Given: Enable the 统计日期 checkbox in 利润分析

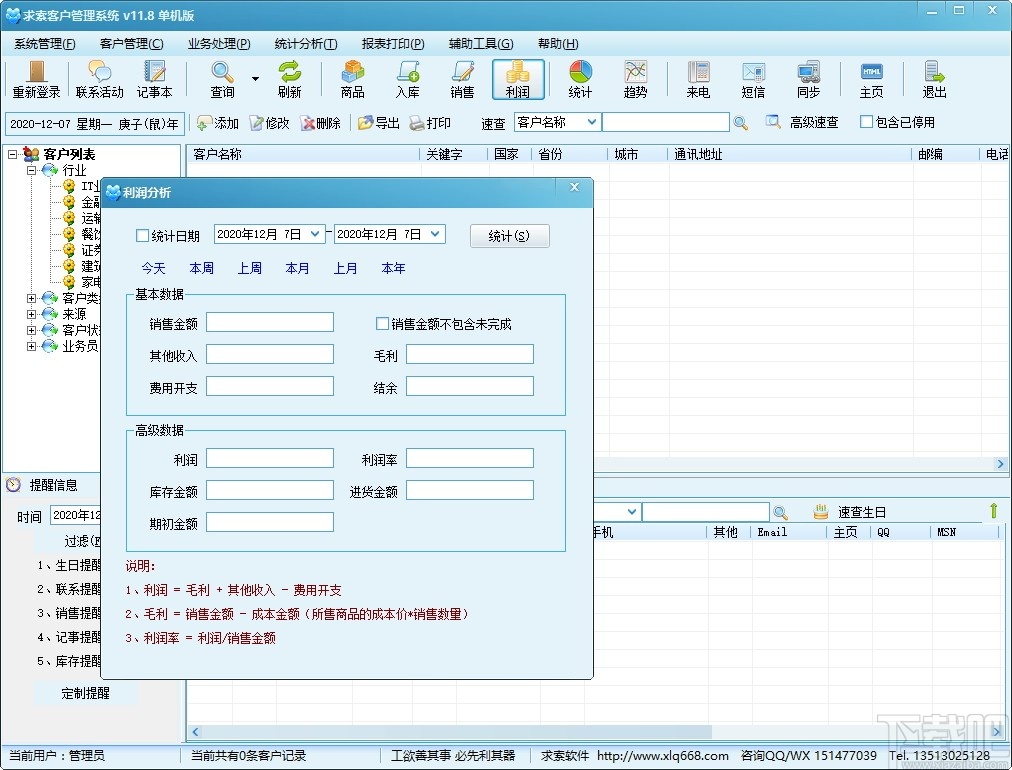Looking at the screenshot, I should pyautogui.click(x=142, y=236).
